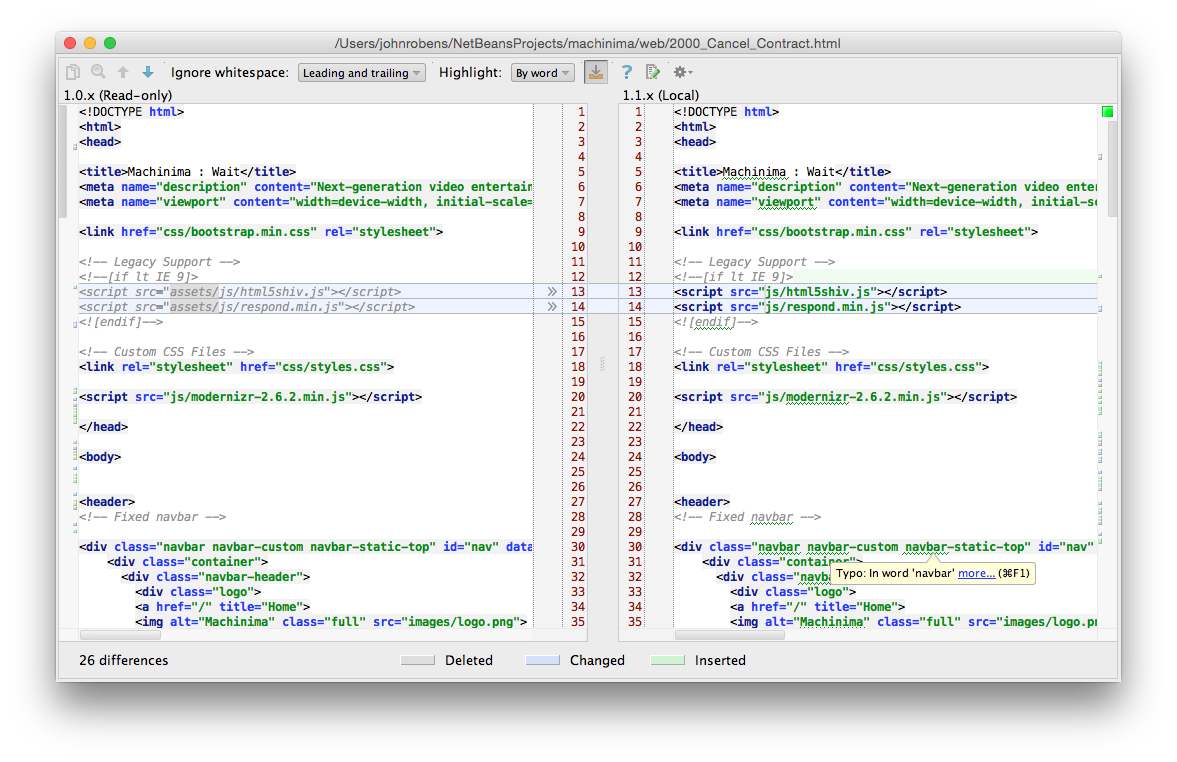Click the Deleted legend color swatch
Viewport: 1177px width, 762px height.
pyautogui.click(x=418, y=660)
